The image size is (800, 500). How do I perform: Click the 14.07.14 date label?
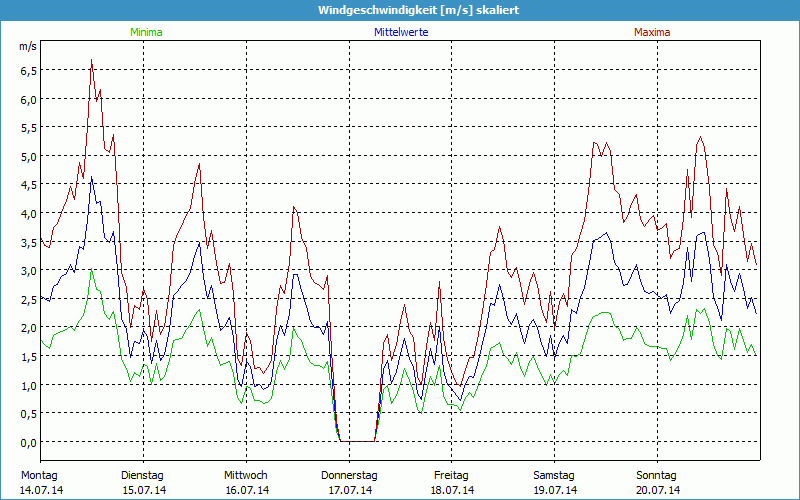pos(41,490)
